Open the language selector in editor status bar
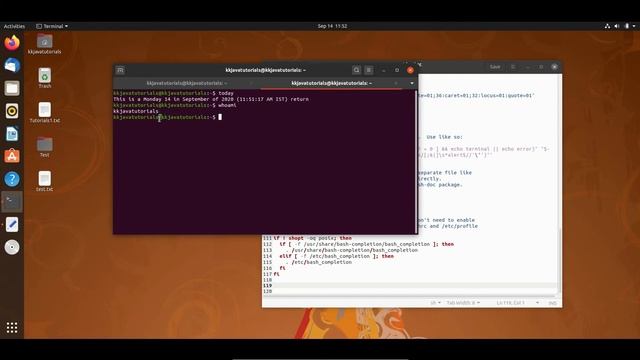Image resolution: width=640 pixels, height=360 pixels. coord(435,303)
